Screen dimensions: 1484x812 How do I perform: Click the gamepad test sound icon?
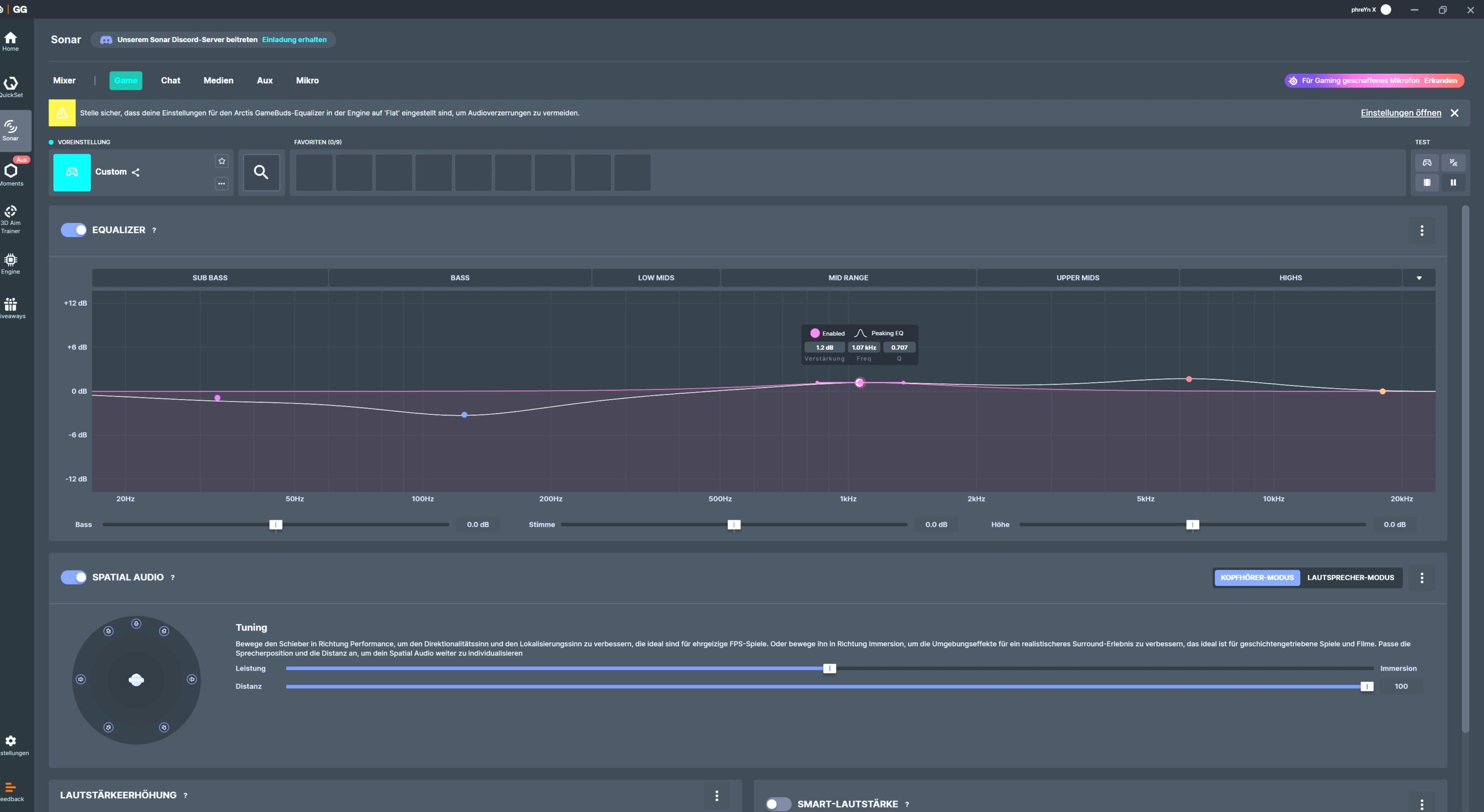click(1427, 162)
